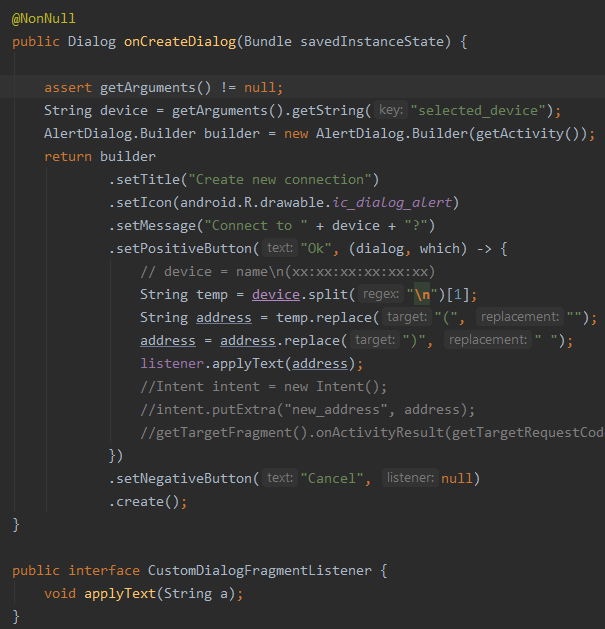Click the "Create new connection" string
Screen dimensions: 605x629
tap(280, 179)
